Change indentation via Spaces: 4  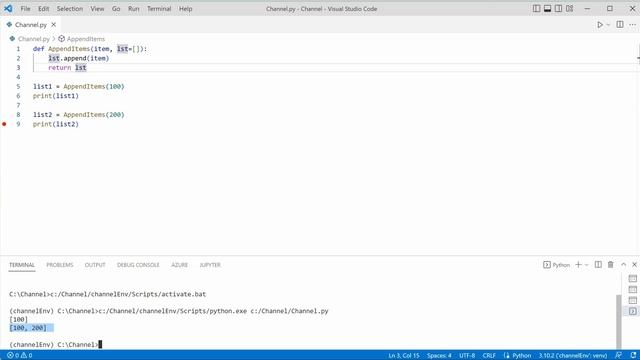click(x=439, y=356)
